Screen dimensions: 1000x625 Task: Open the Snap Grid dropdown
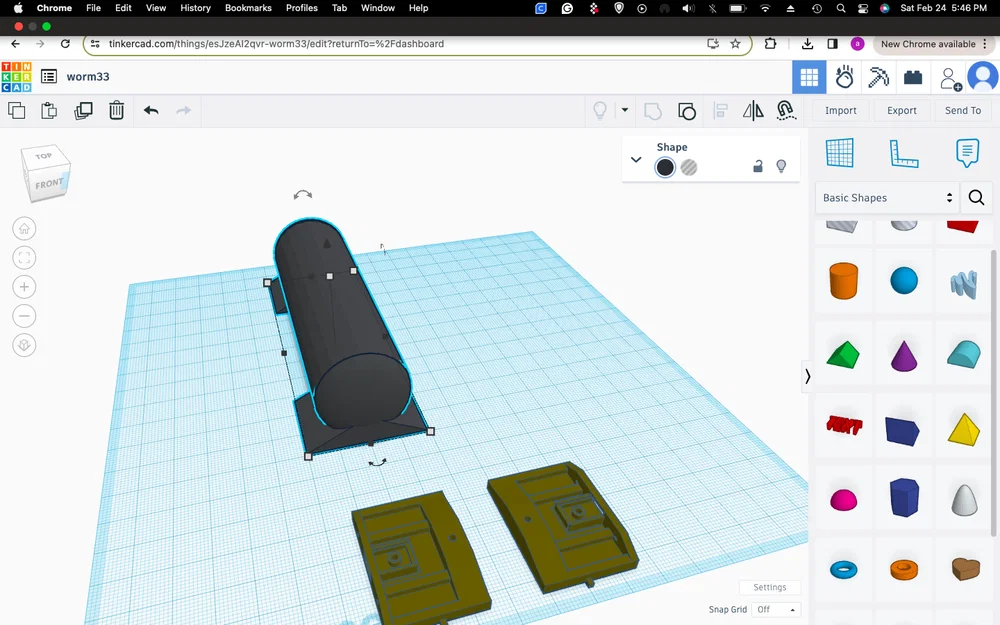click(776, 610)
